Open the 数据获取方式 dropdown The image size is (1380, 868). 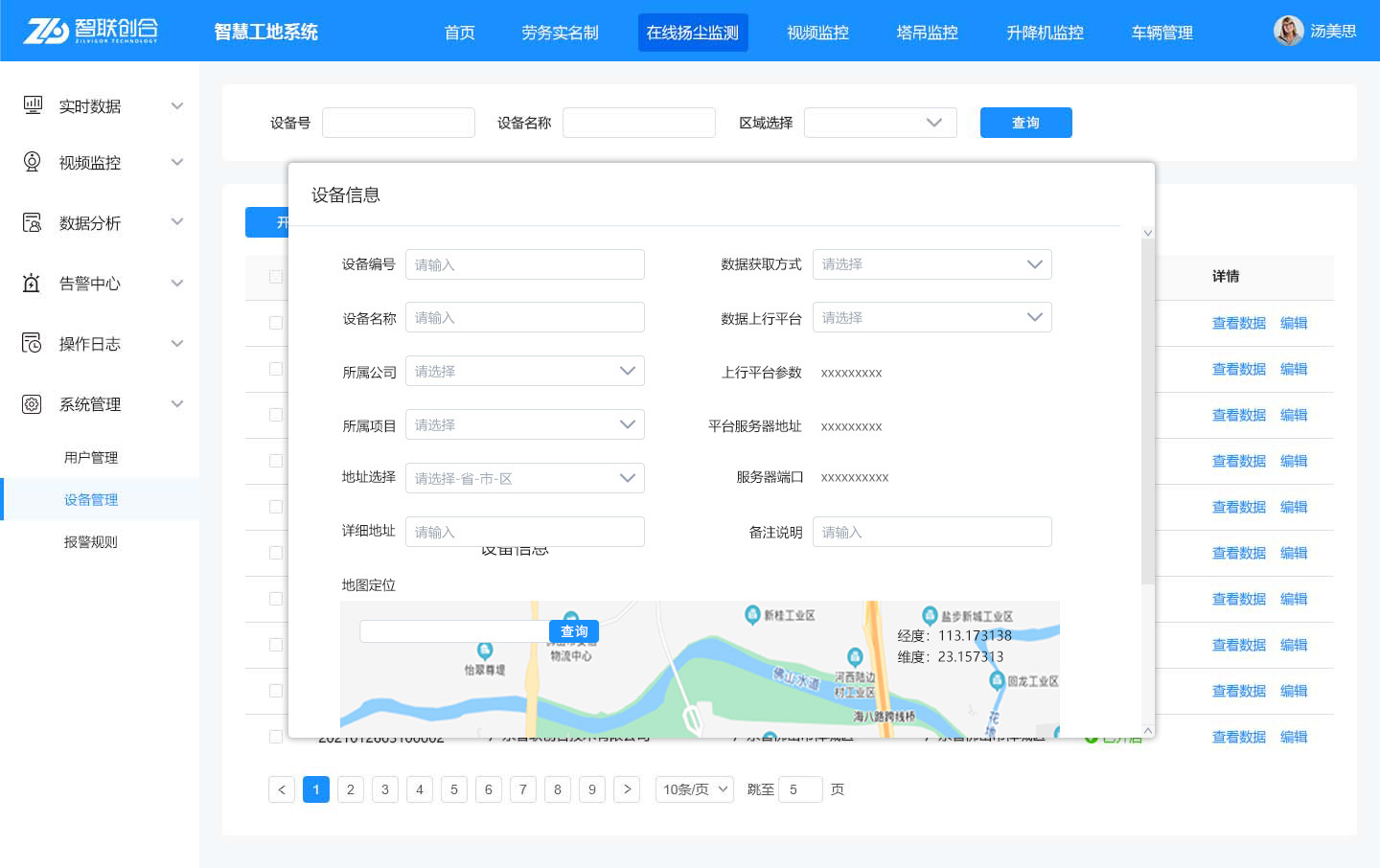click(931, 264)
